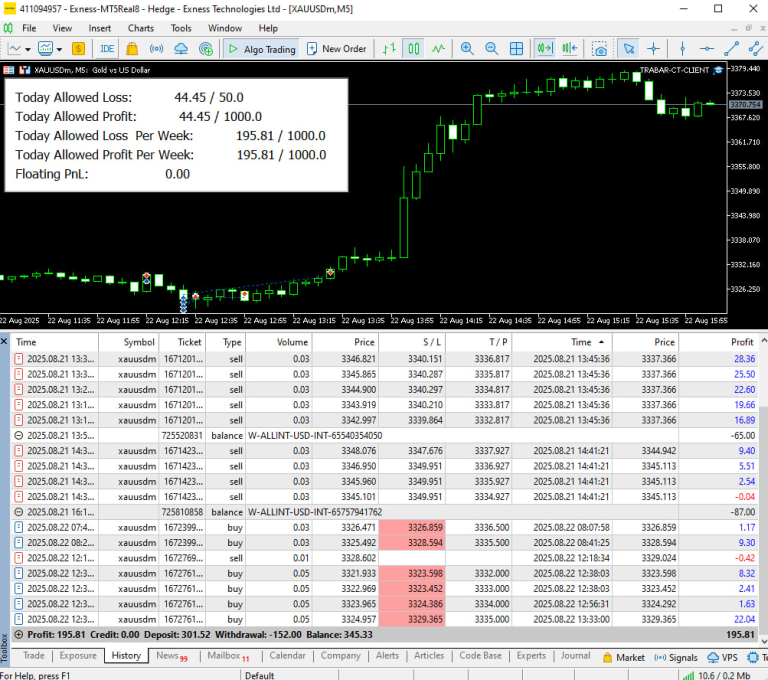
Task: Open the Help menu
Action: (x=268, y=28)
